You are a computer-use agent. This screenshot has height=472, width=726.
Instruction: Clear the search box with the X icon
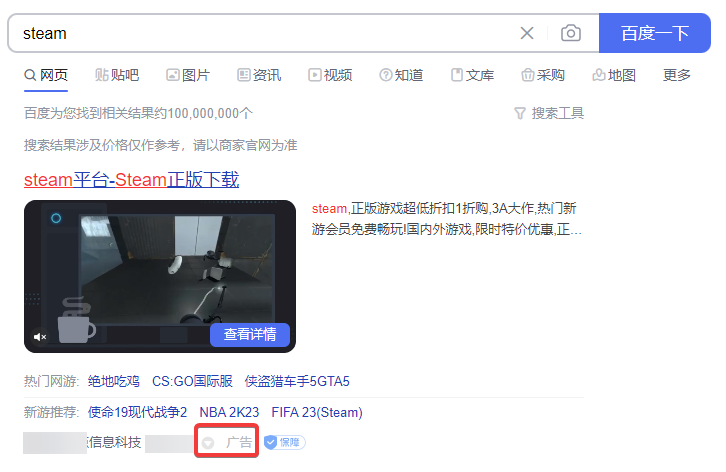click(x=526, y=33)
